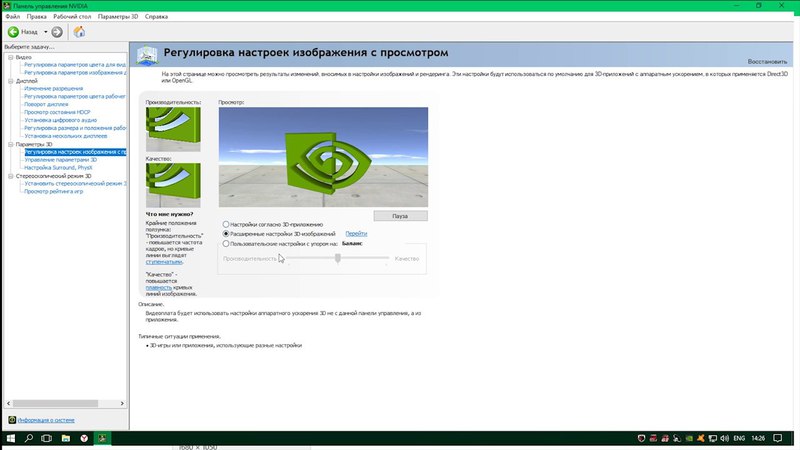The image size is (800, 450).
Task: Click Производительность preview thumbnail
Action: tap(173, 129)
